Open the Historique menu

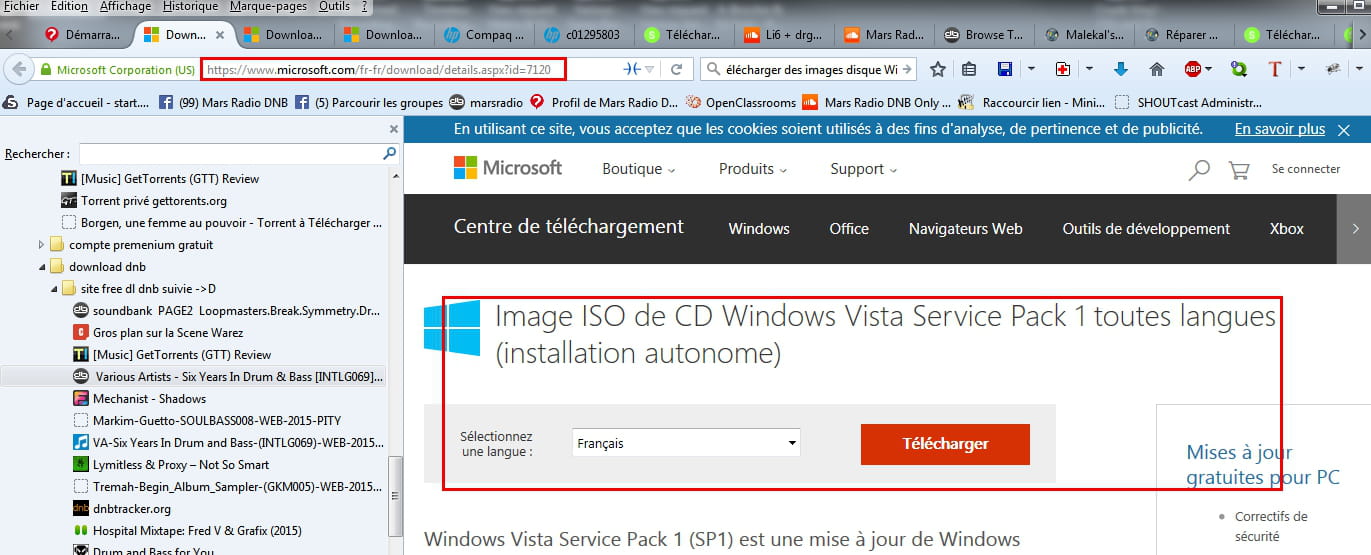click(190, 6)
